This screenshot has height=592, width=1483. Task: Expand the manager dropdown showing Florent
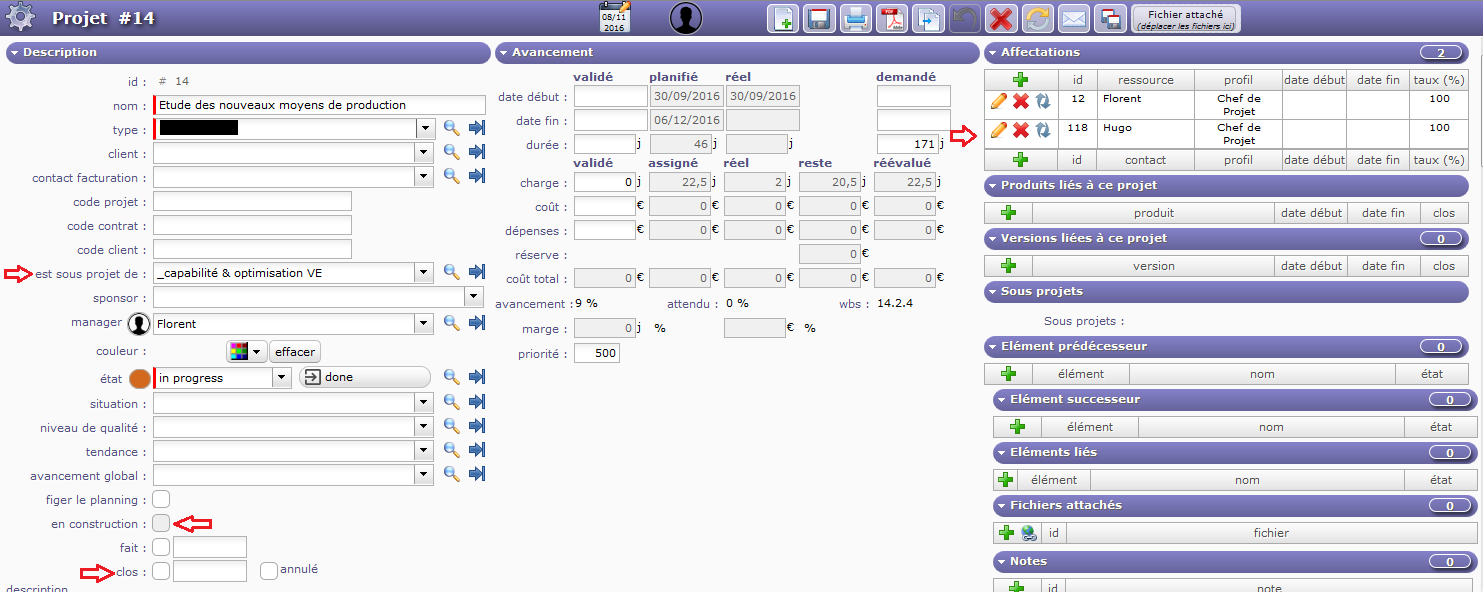[x=424, y=324]
